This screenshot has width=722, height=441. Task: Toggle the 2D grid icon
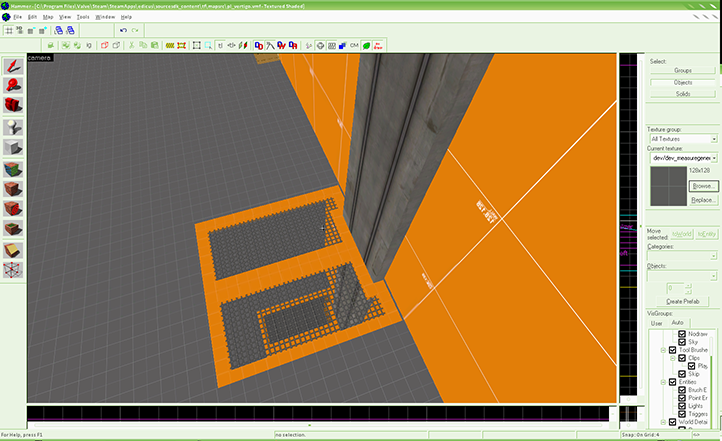(x=9, y=31)
